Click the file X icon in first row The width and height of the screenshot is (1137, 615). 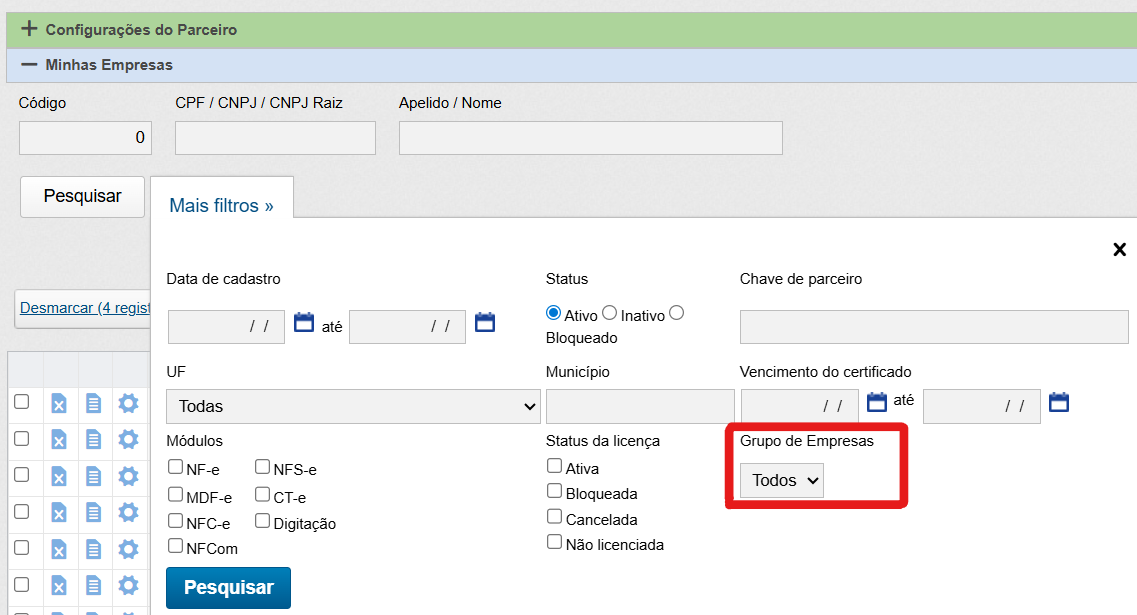tap(59, 403)
